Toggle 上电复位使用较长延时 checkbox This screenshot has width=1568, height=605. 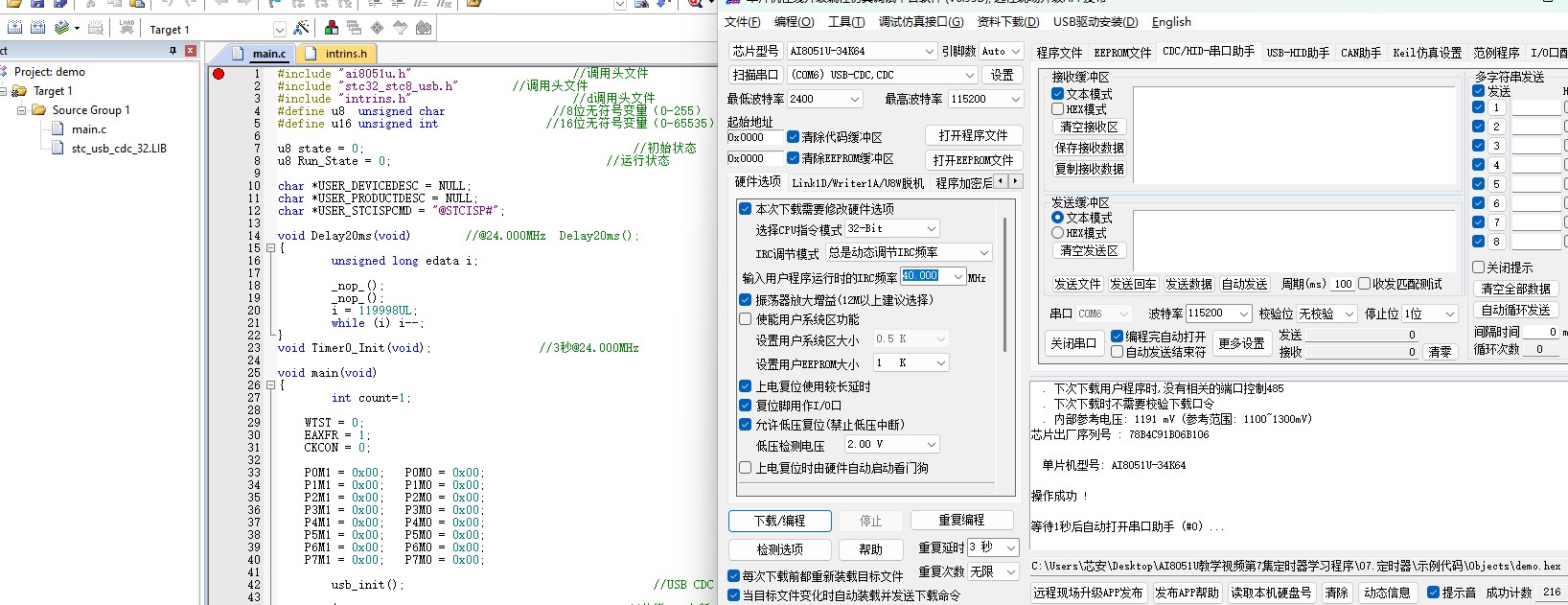pos(746,386)
